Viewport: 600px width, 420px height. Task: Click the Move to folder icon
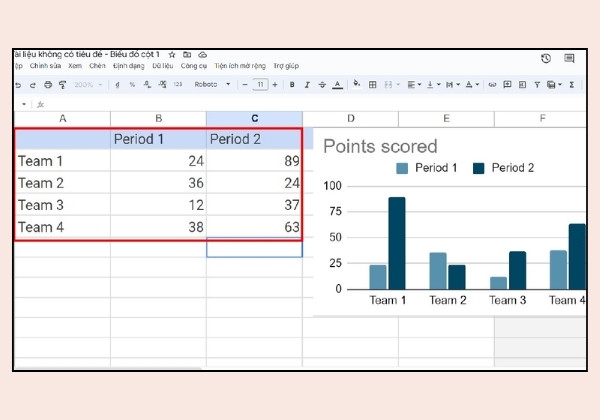click(x=187, y=55)
